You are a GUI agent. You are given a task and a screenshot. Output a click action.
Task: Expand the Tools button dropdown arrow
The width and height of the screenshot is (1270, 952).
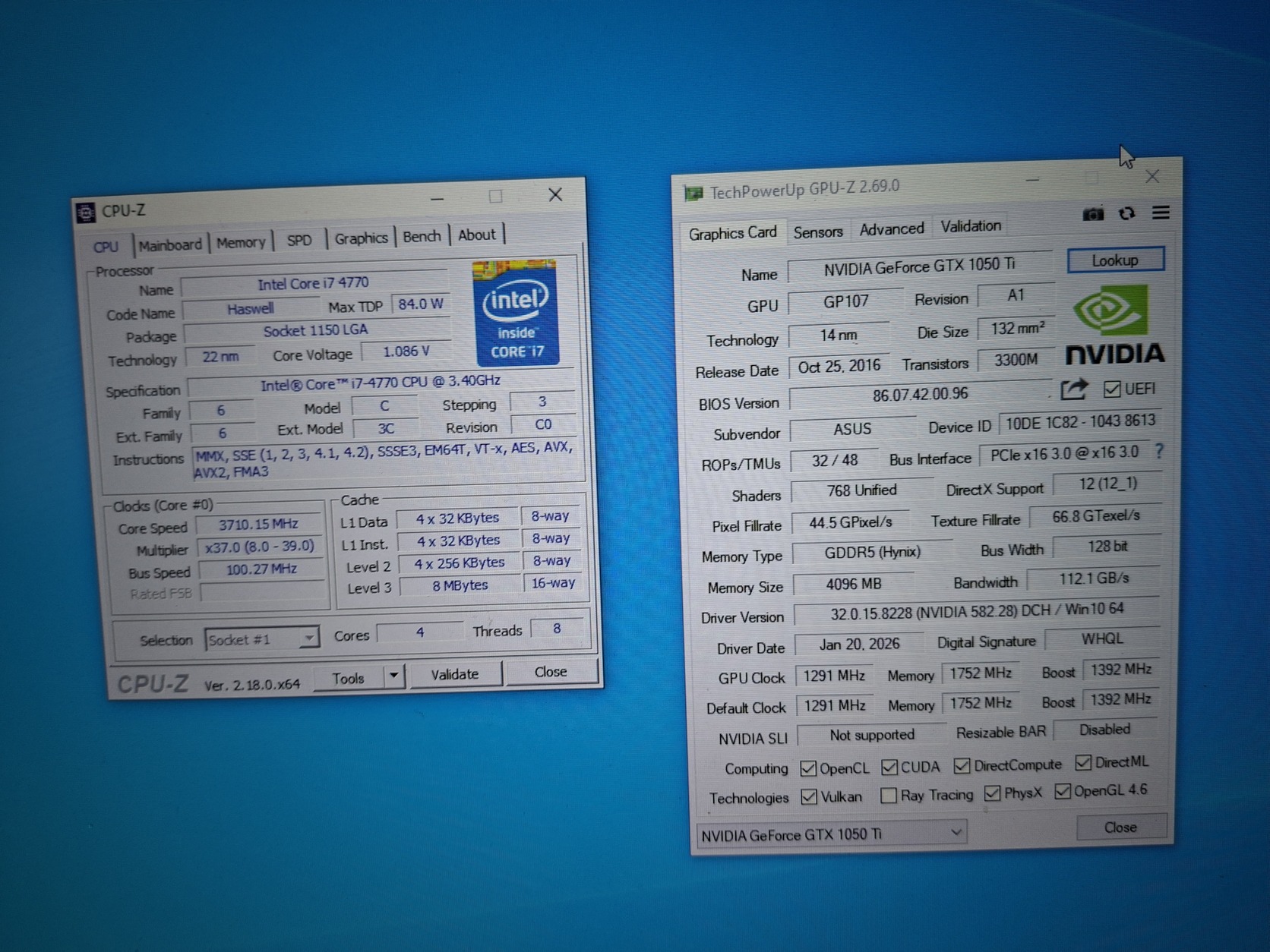coord(393,675)
